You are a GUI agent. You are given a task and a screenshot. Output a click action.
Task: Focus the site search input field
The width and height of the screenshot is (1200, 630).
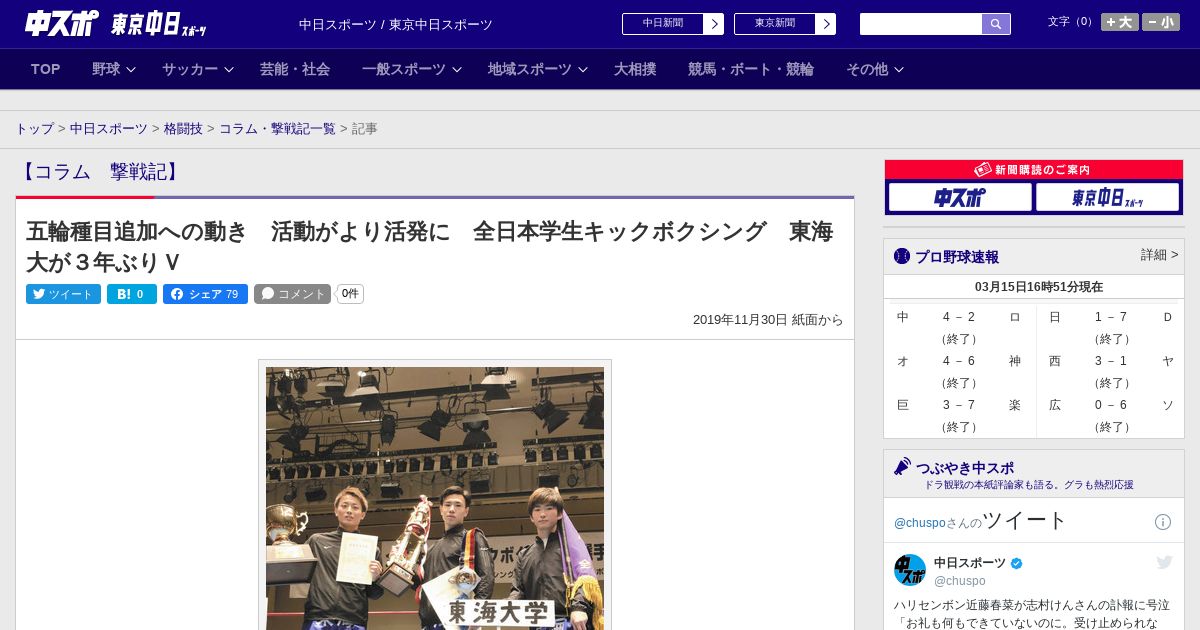(x=921, y=24)
